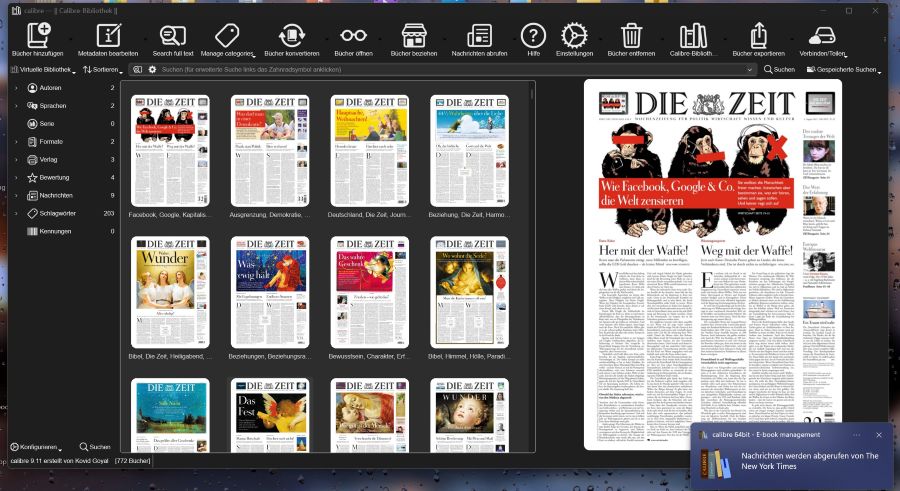Click the Bücher entfernen trash icon
This screenshot has height=491, width=900.
[631, 36]
